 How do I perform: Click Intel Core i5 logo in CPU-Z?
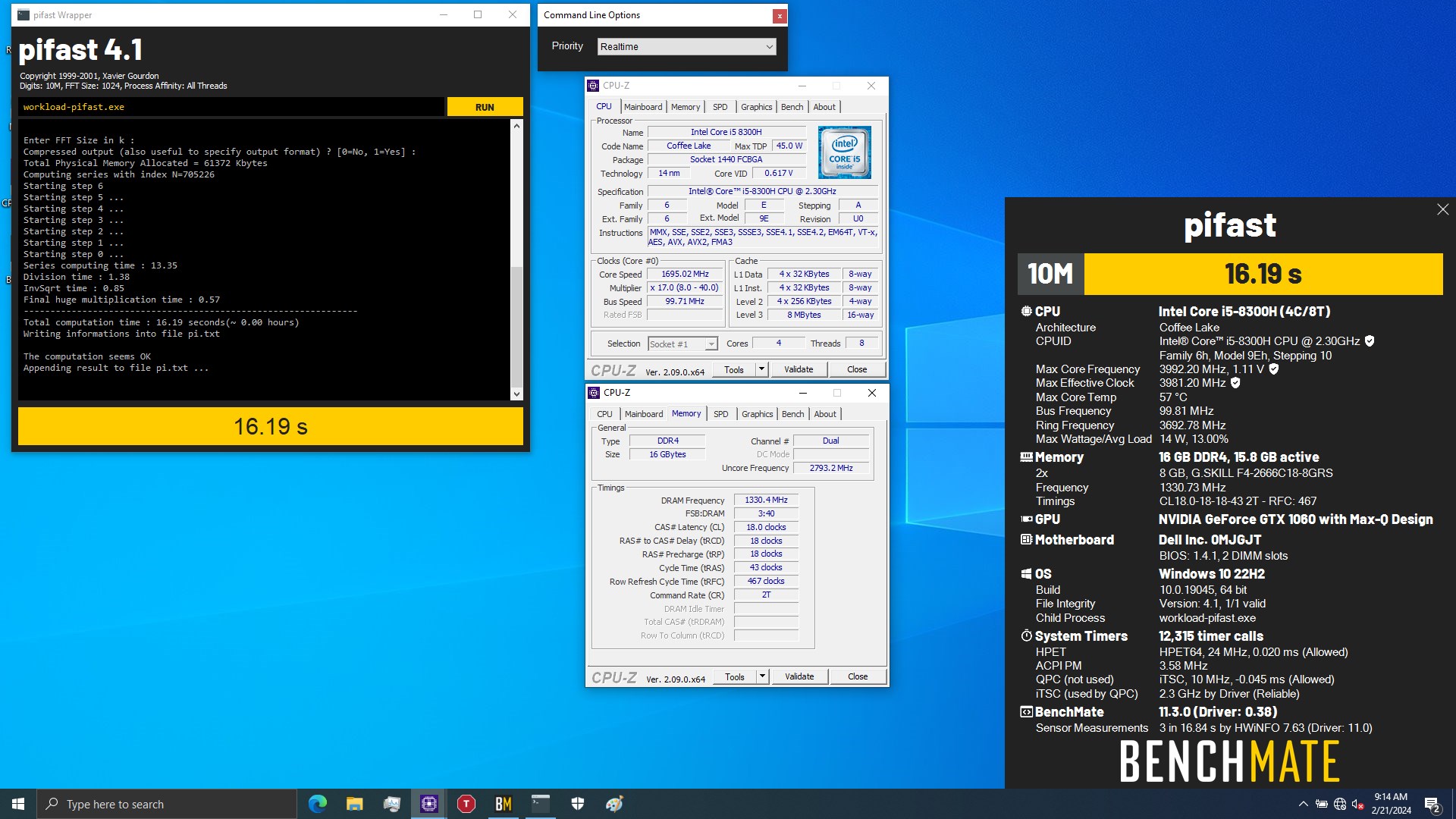845,152
